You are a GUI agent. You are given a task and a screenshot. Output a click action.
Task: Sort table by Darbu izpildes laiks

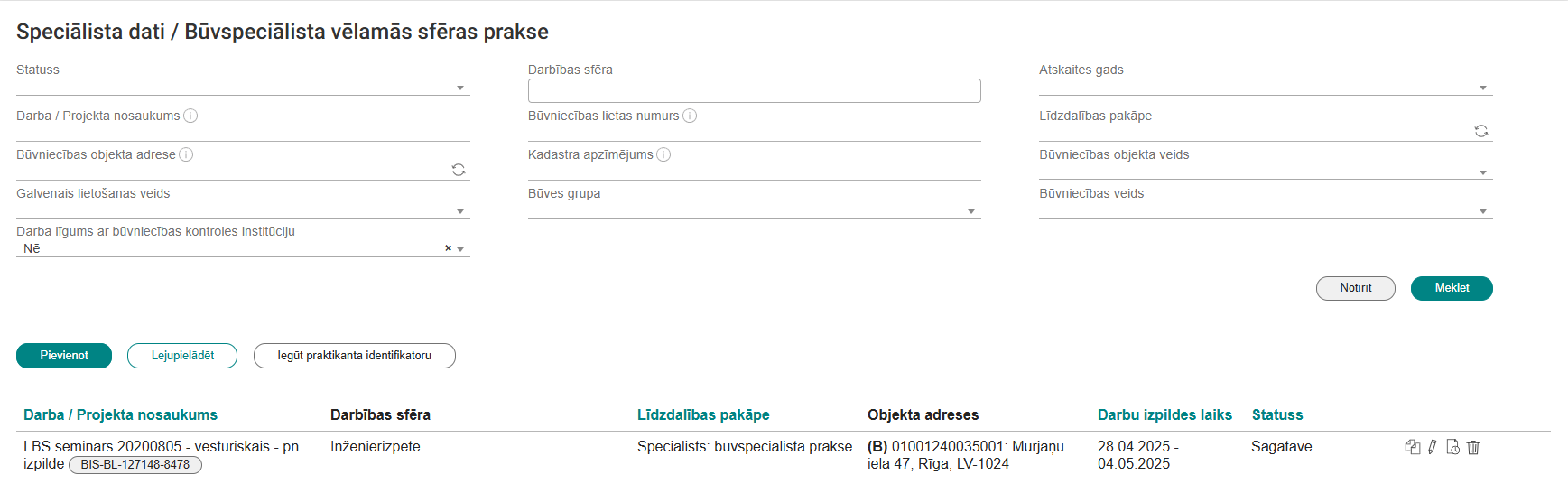[x=1164, y=415]
